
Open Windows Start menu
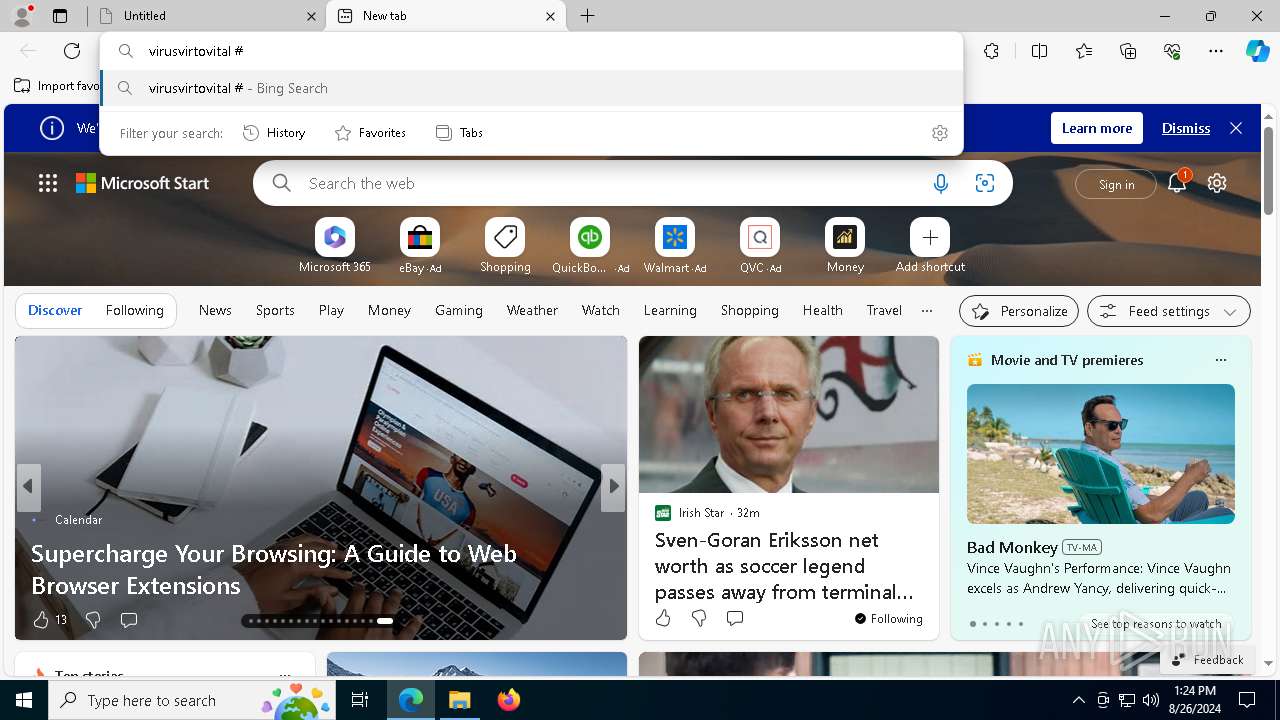pyautogui.click(x=24, y=700)
